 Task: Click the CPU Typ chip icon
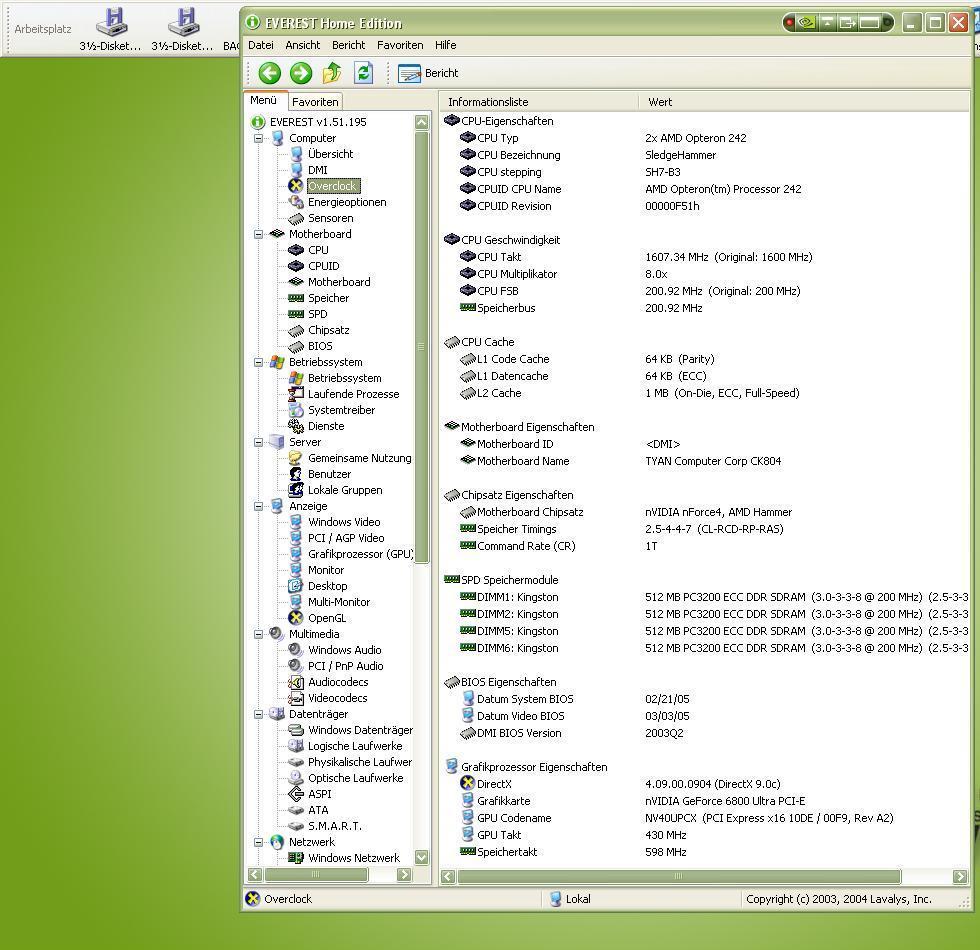tap(468, 137)
